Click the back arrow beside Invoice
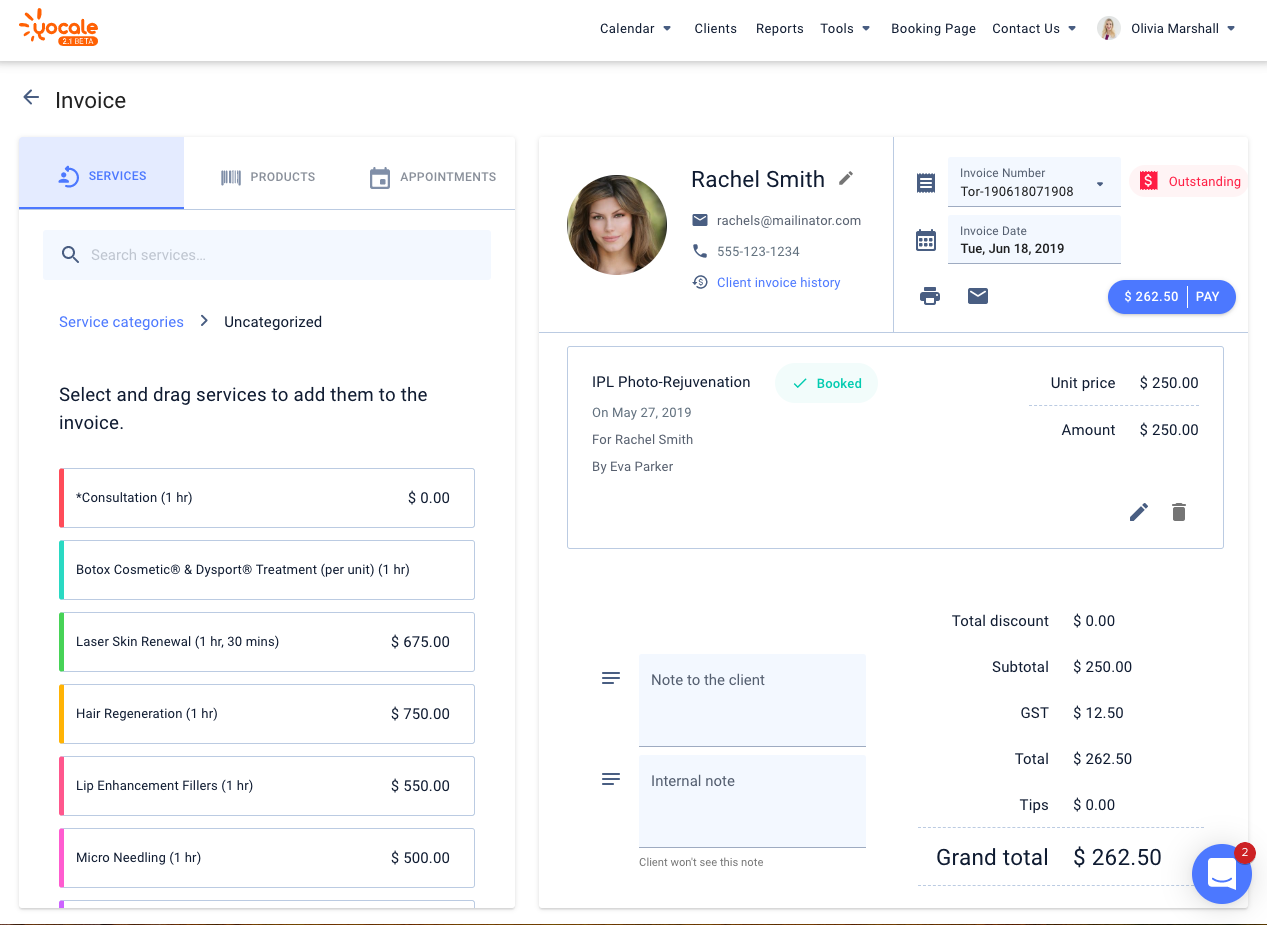 point(31,98)
